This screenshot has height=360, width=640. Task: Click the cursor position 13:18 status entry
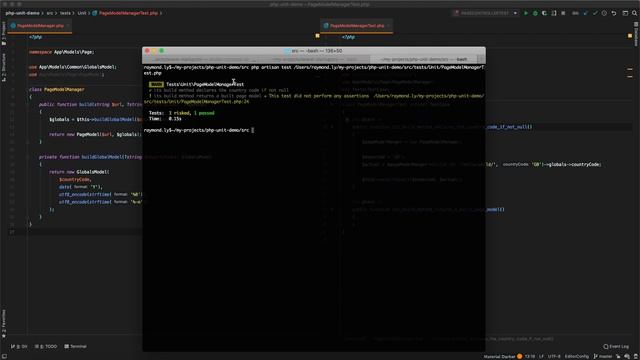point(529,357)
